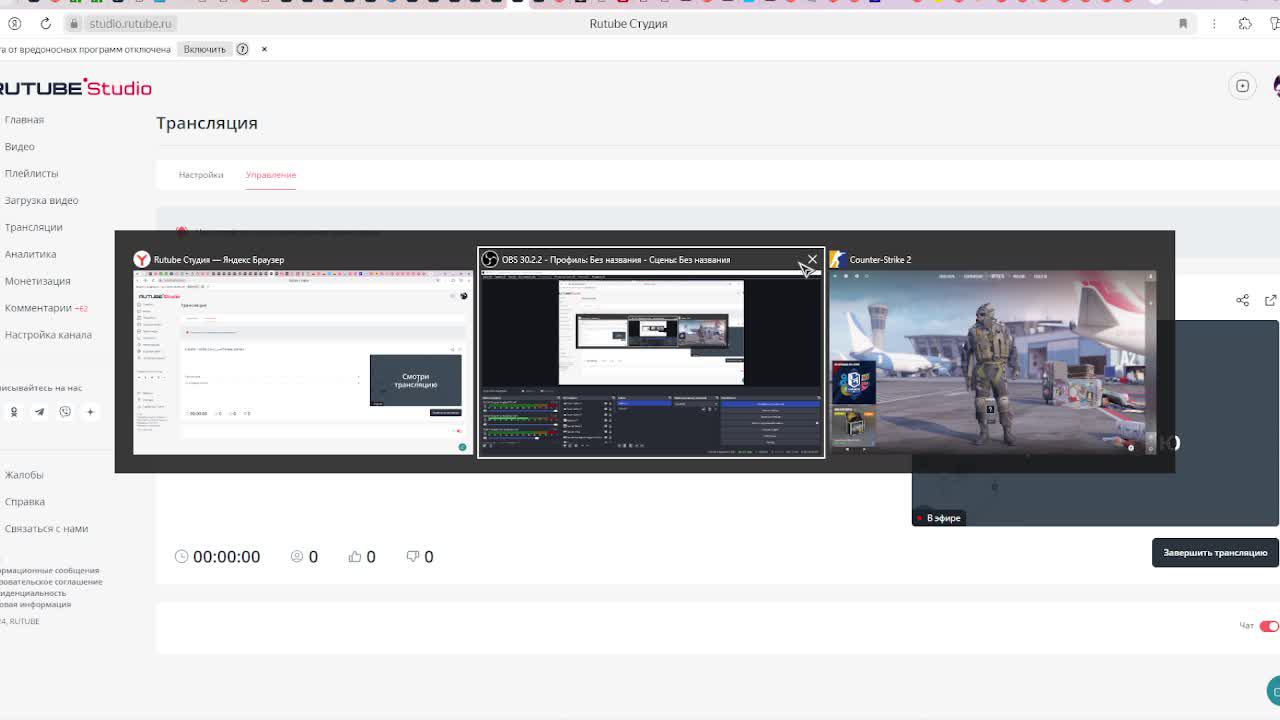1280x720 pixels.
Task: Open Загрузка видео in the sidebar
Action: pos(41,201)
